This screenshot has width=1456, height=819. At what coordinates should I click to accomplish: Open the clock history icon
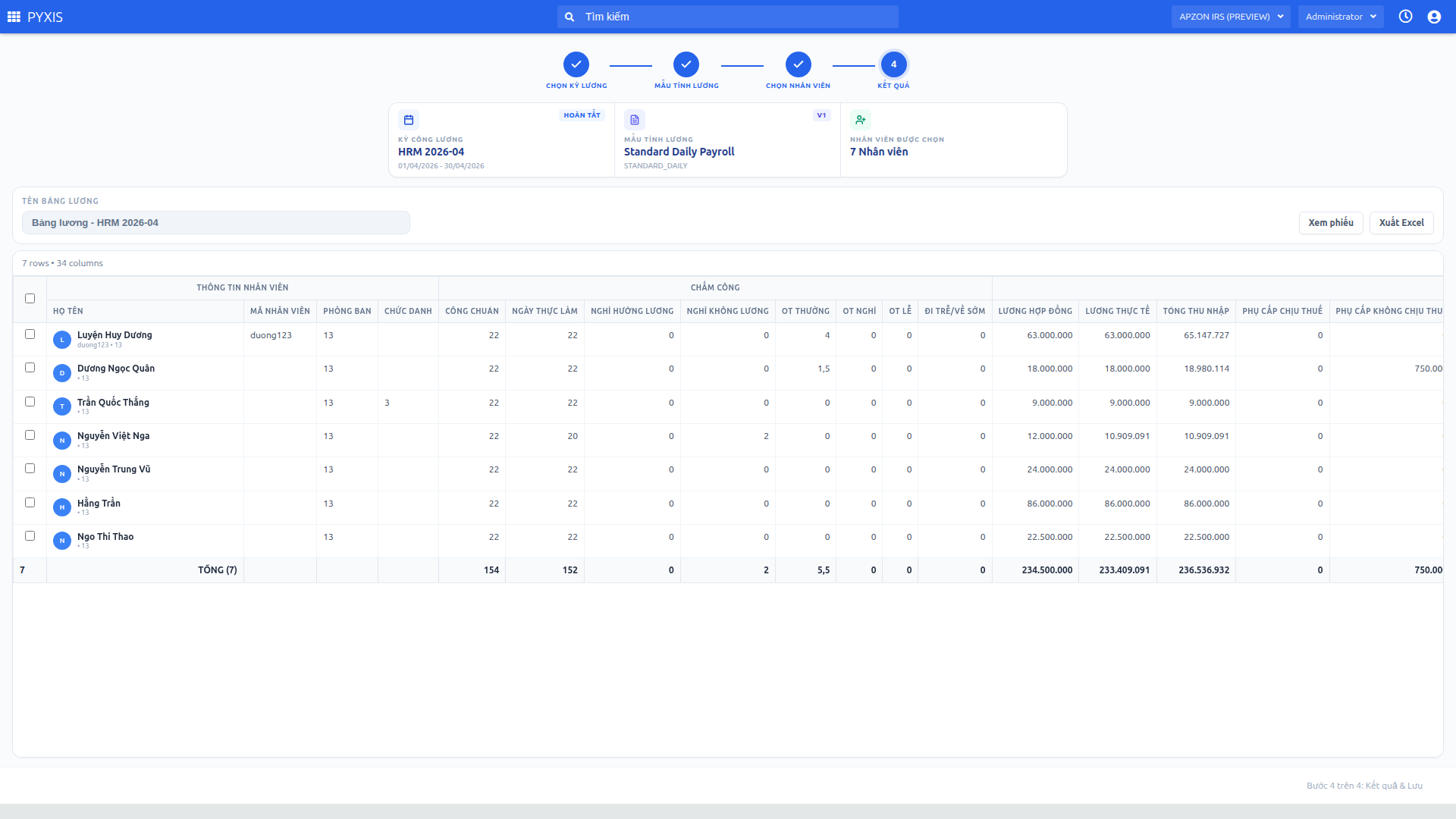point(1405,17)
